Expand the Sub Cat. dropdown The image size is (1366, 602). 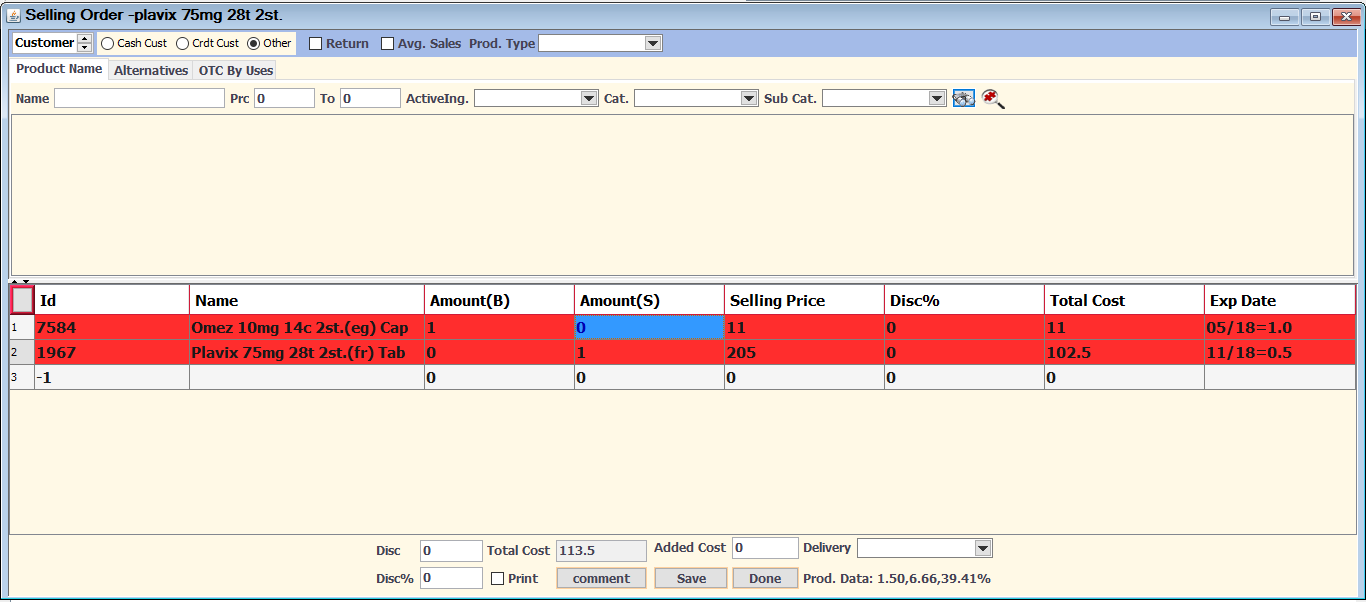937,98
